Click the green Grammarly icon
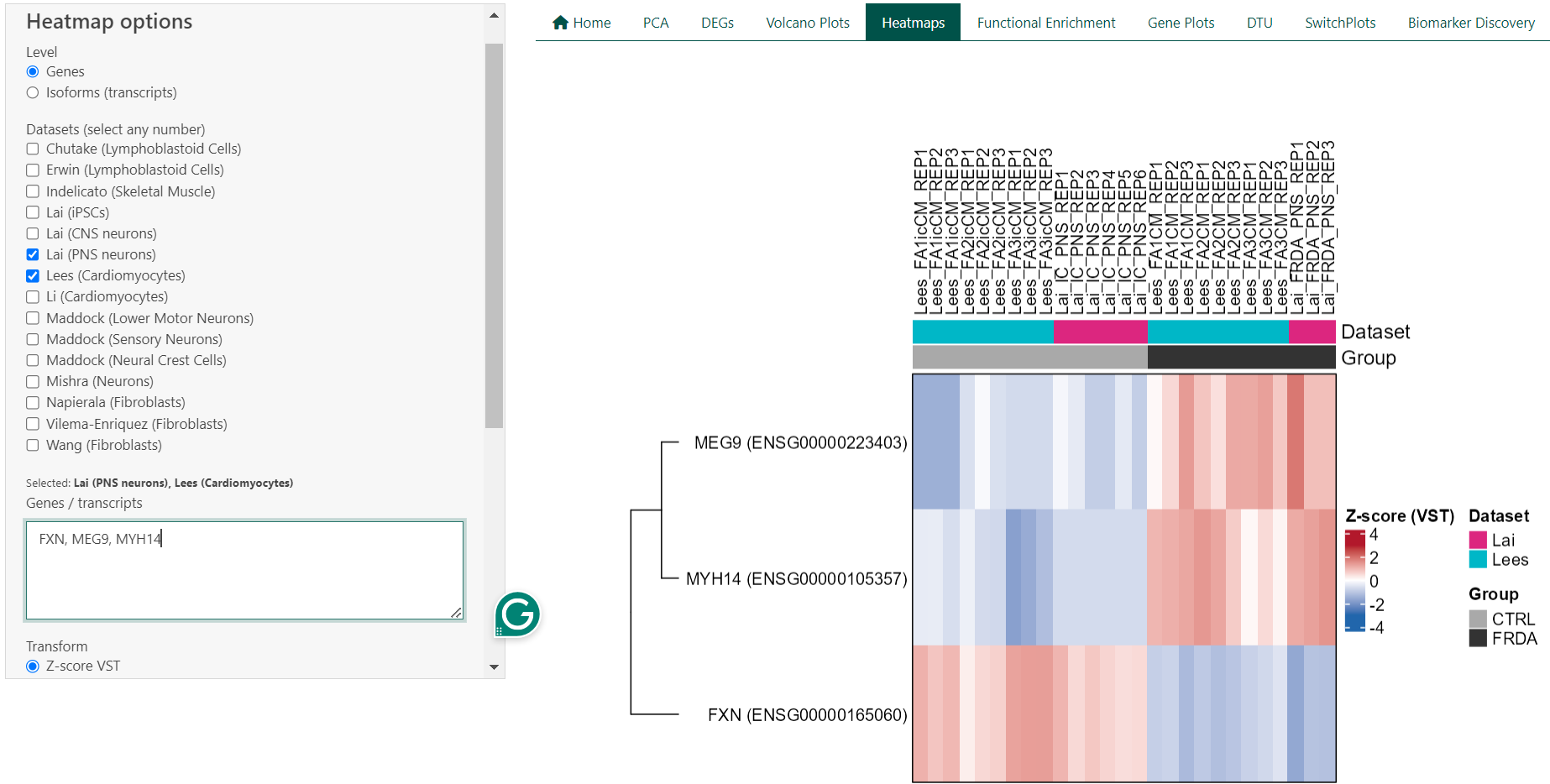 click(517, 614)
